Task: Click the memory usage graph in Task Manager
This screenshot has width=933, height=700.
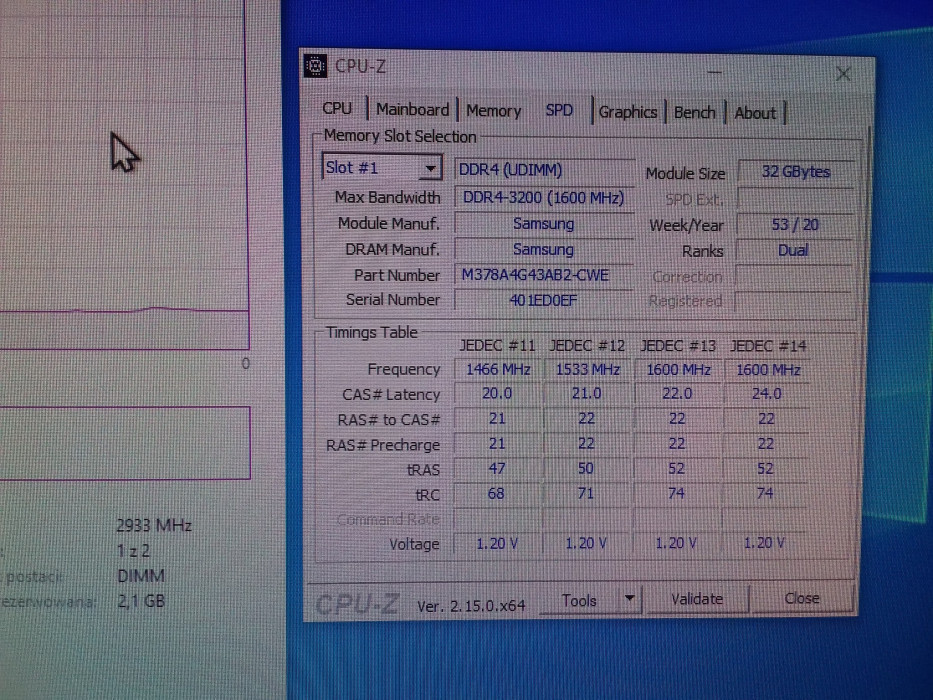Action: click(x=123, y=173)
